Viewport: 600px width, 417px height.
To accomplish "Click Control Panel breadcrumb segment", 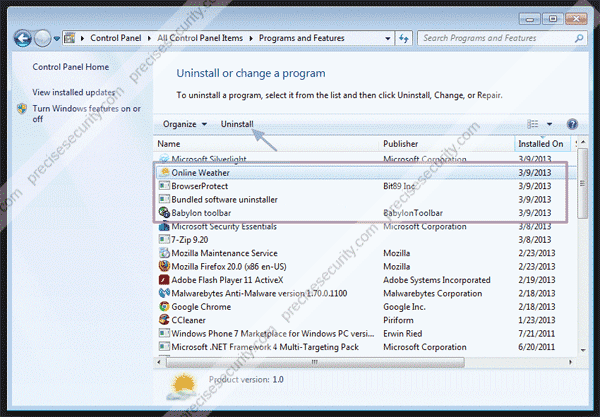I will (x=116, y=38).
